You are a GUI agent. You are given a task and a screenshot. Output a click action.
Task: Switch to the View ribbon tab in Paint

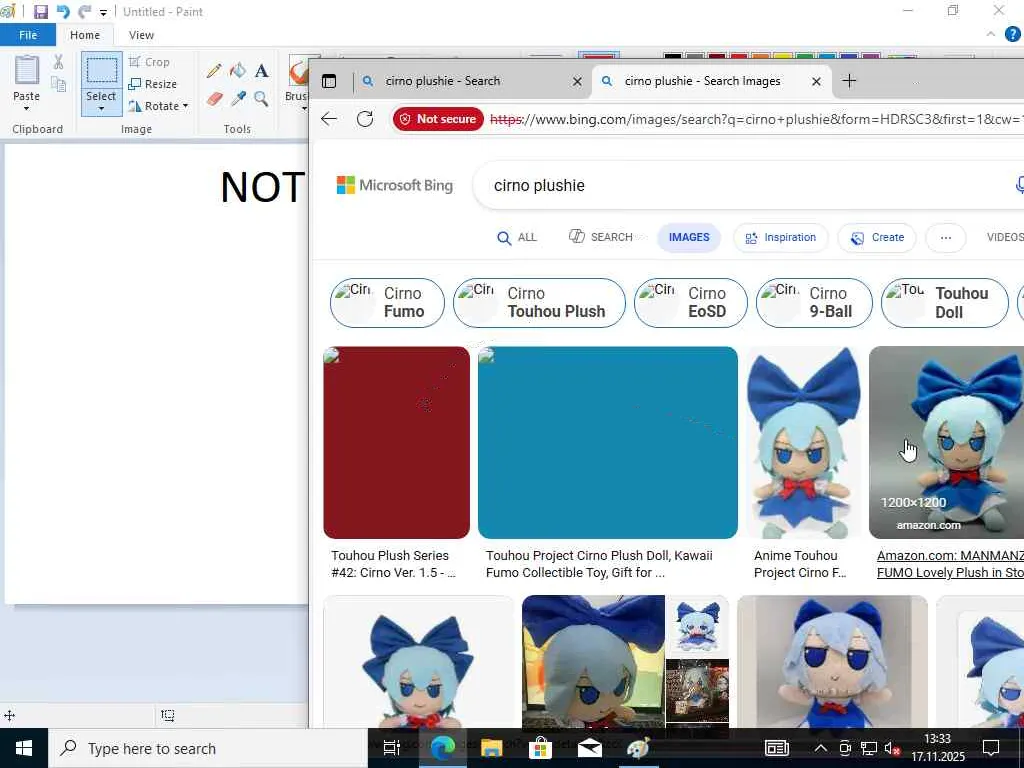tap(141, 35)
